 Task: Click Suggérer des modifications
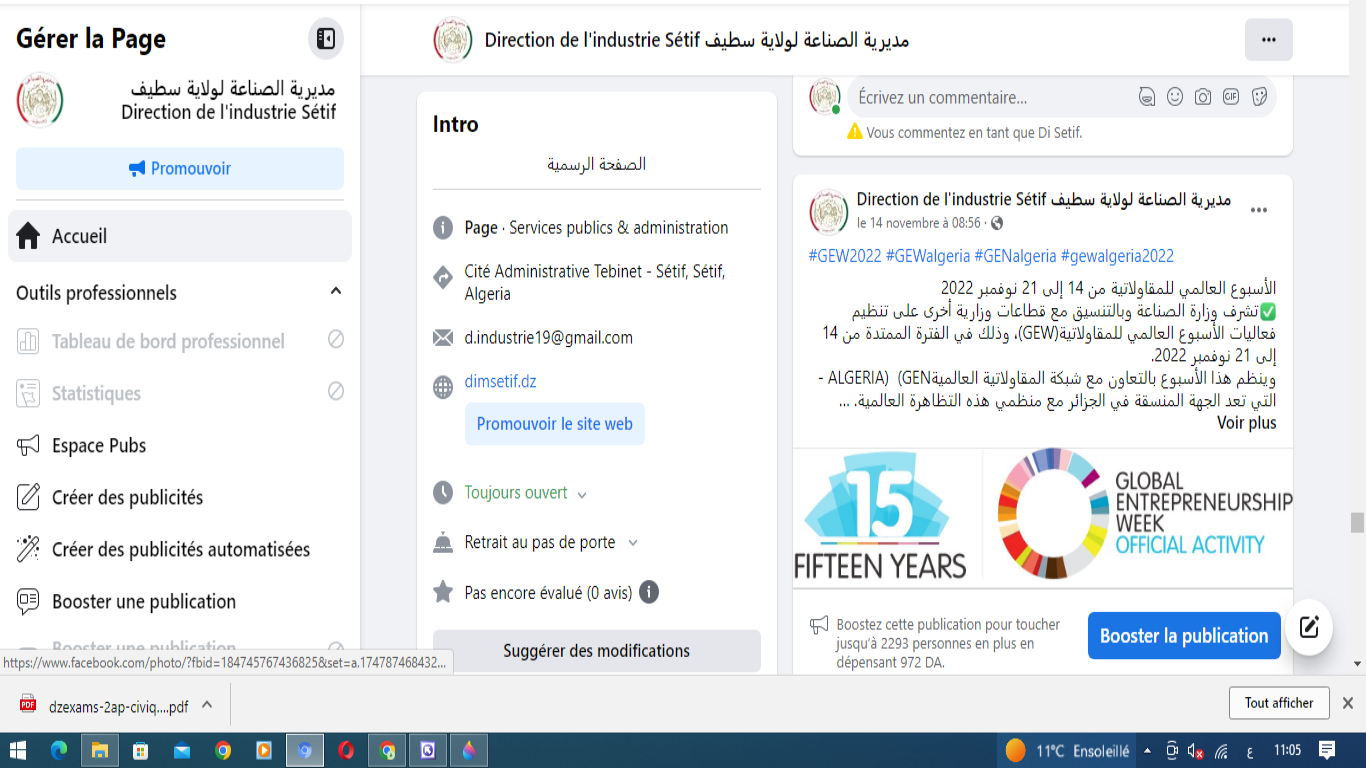597,651
